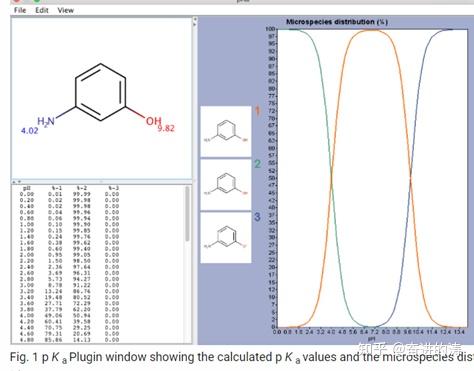The image size is (474, 371).
Task: Click the vertical splitter expand-right arrow
Action: pyautogui.click(x=195, y=24)
